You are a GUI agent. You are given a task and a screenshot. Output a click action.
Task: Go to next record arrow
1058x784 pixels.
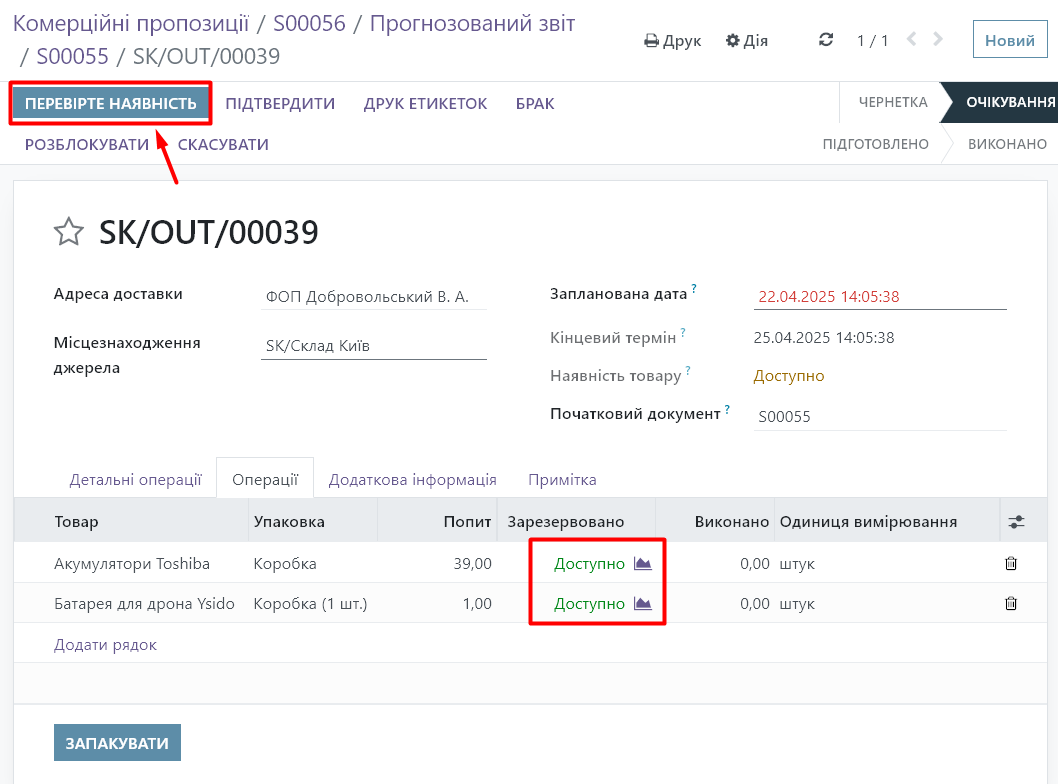pyautogui.click(x=938, y=40)
